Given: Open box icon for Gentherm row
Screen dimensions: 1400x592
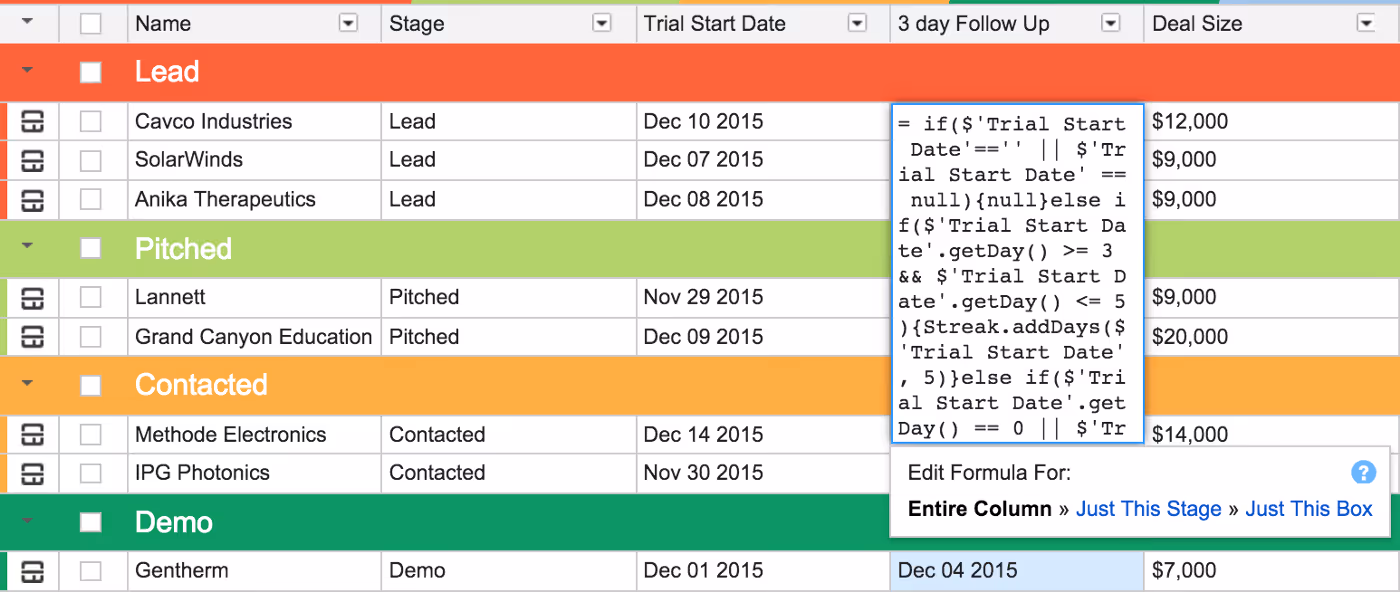Looking at the screenshot, I should tap(33, 571).
